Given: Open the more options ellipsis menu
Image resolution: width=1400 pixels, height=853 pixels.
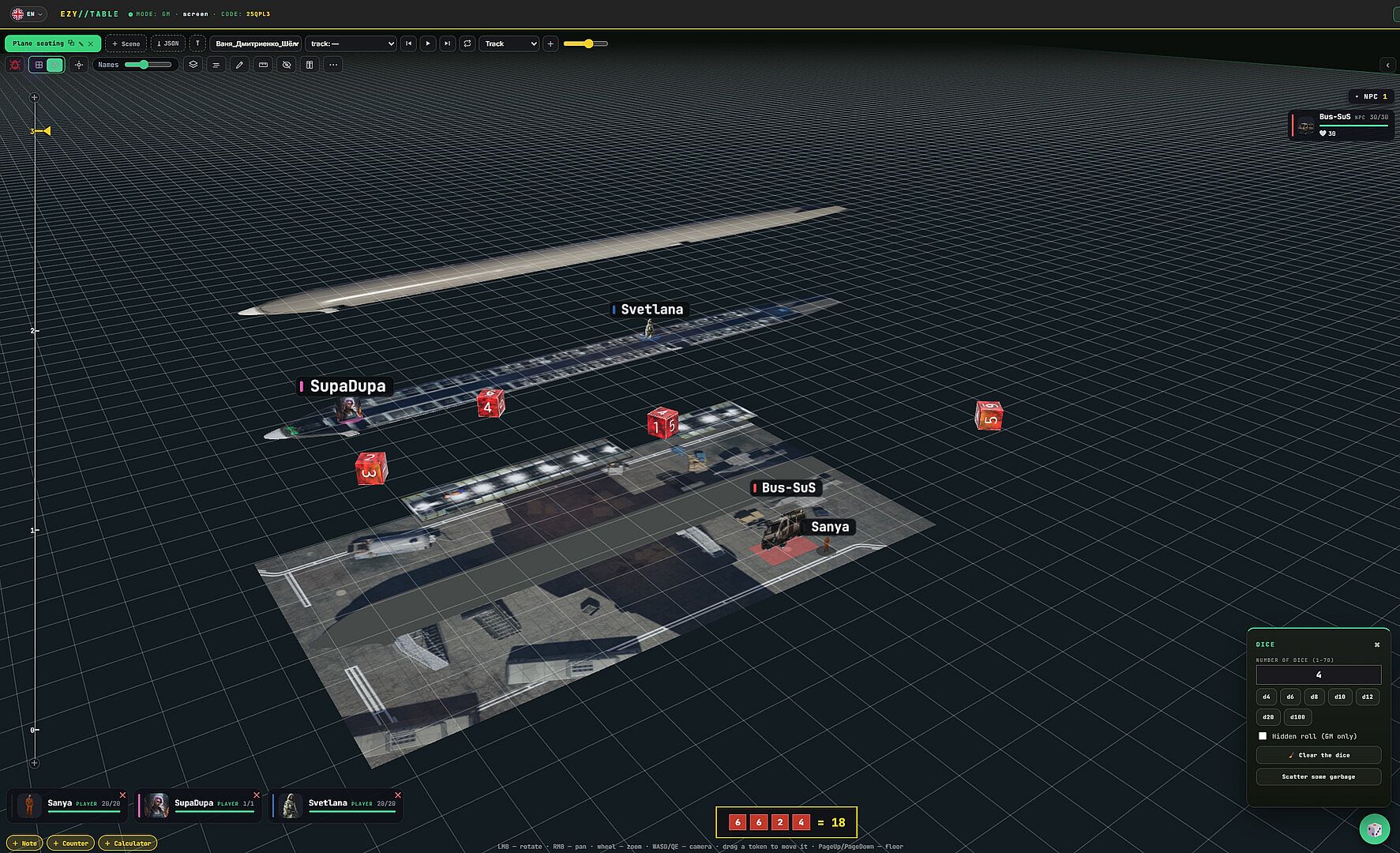Looking at the screenshot, I should 333,65.
